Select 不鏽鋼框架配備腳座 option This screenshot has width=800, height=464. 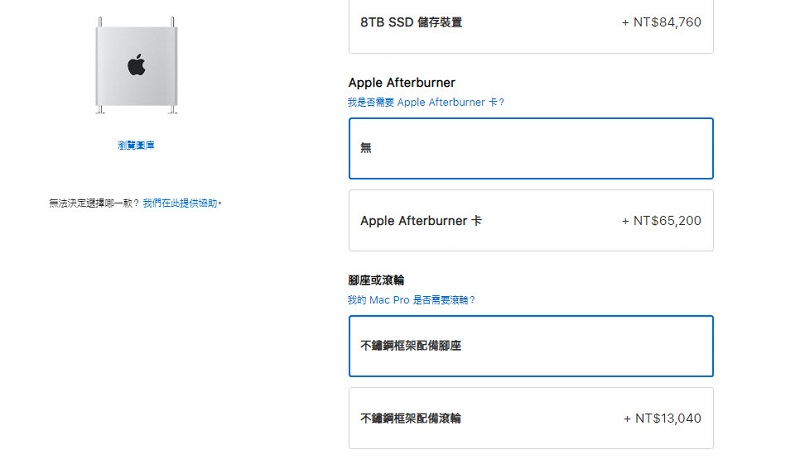tap(531, 346)
